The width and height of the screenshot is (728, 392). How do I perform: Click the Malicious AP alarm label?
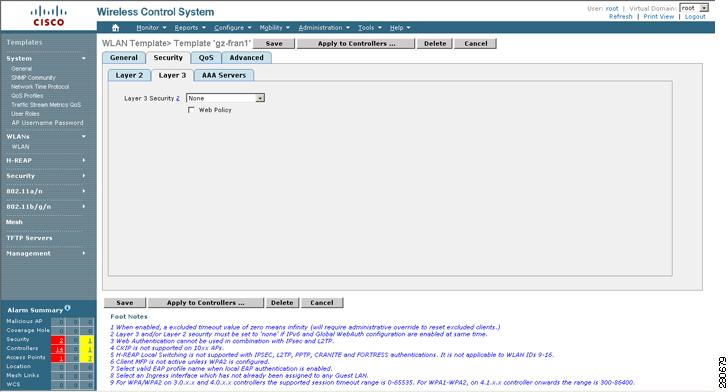click(x=24, y=321)
